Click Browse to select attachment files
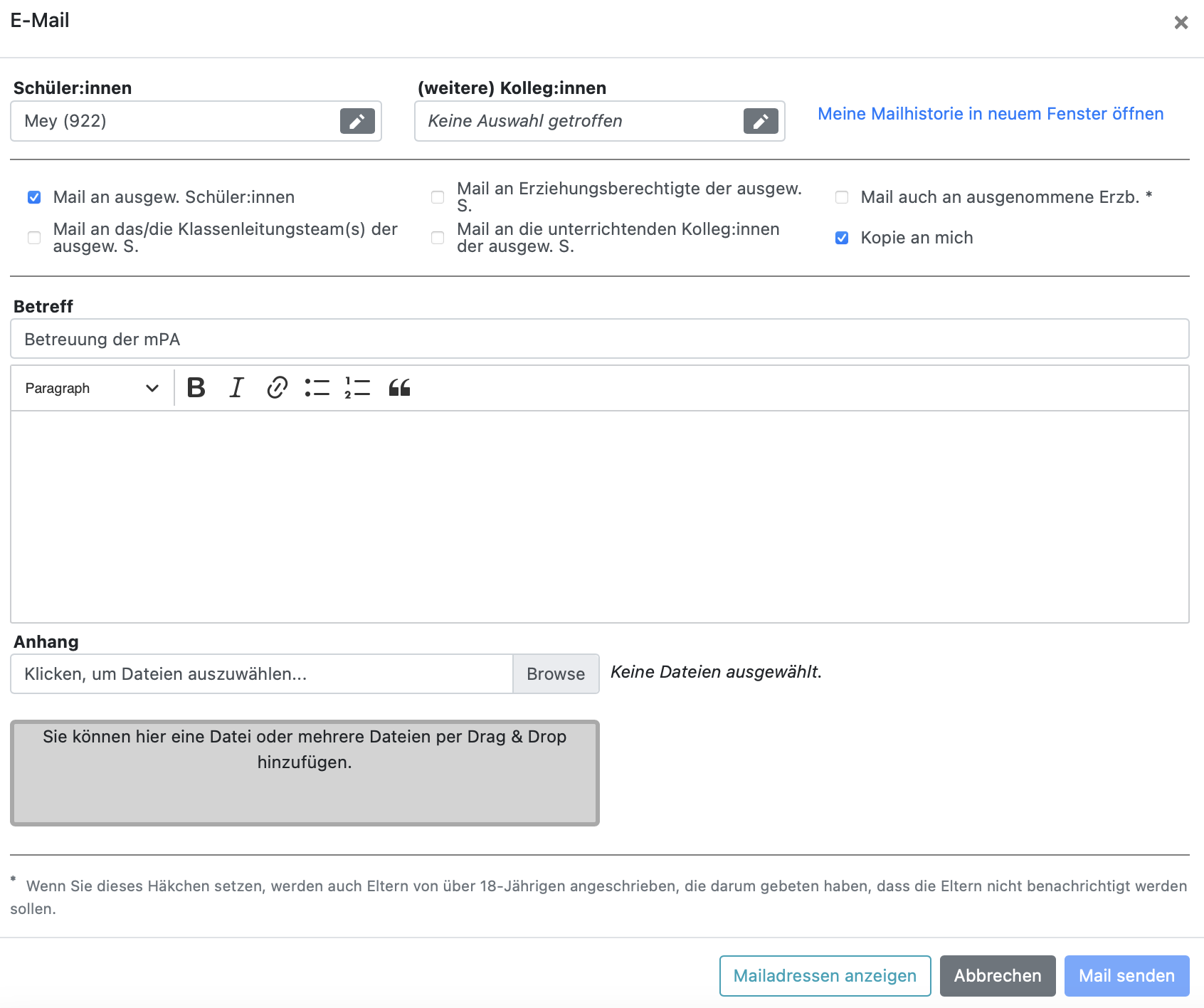The image size is (1204, 1008). [x=556, y=674]
